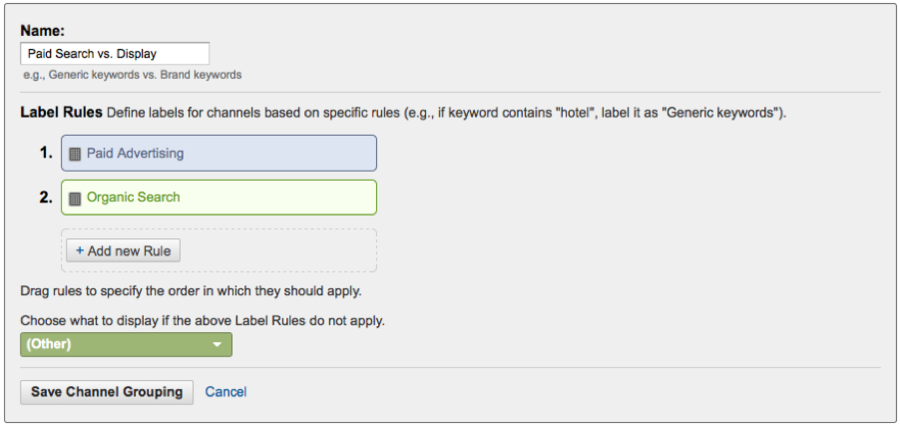The height and width of the screenshot is (426, 900).
Task: Click the example hint text under Name field
Action: [x=132, y=75]
